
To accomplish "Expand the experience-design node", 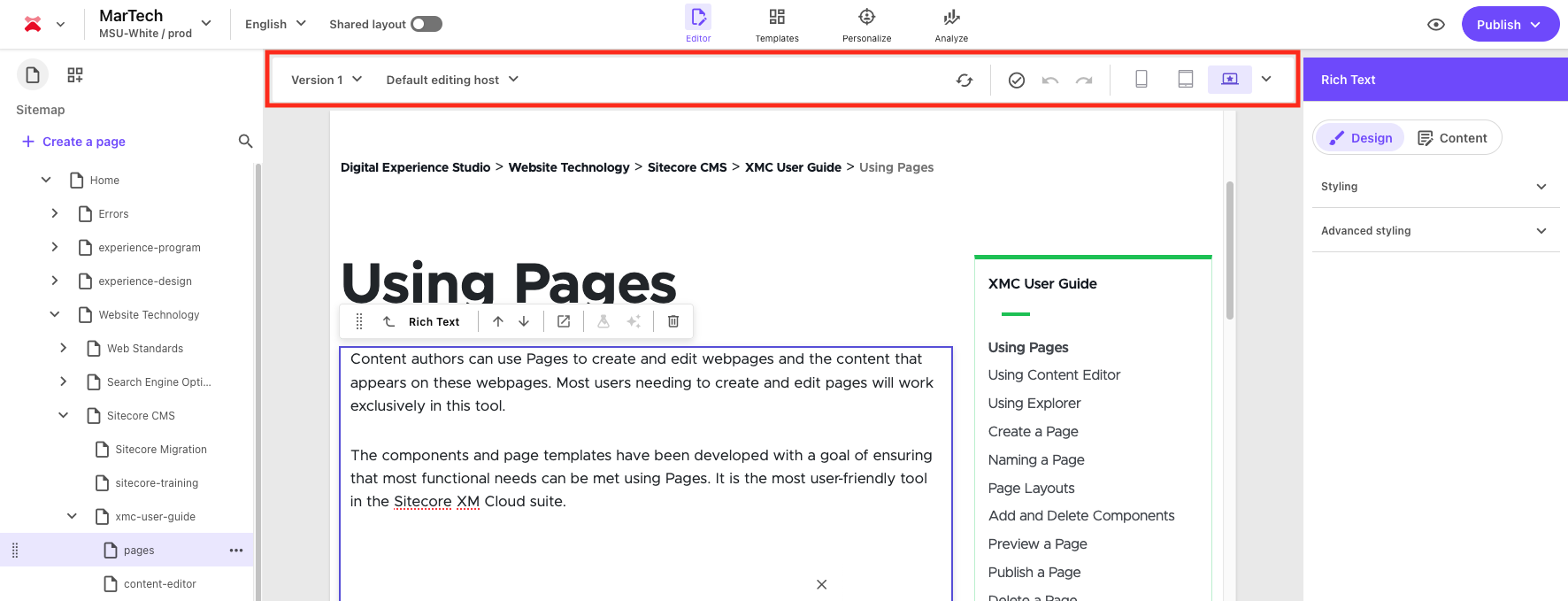I will coord(55,281).
